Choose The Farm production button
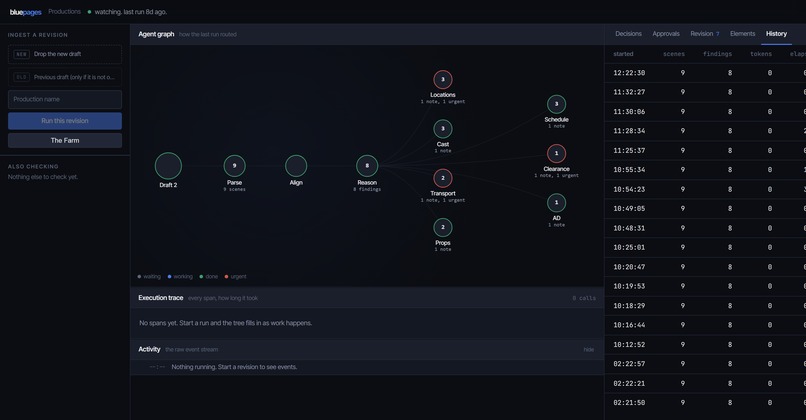Screen dimensions: 806x420 65,140
